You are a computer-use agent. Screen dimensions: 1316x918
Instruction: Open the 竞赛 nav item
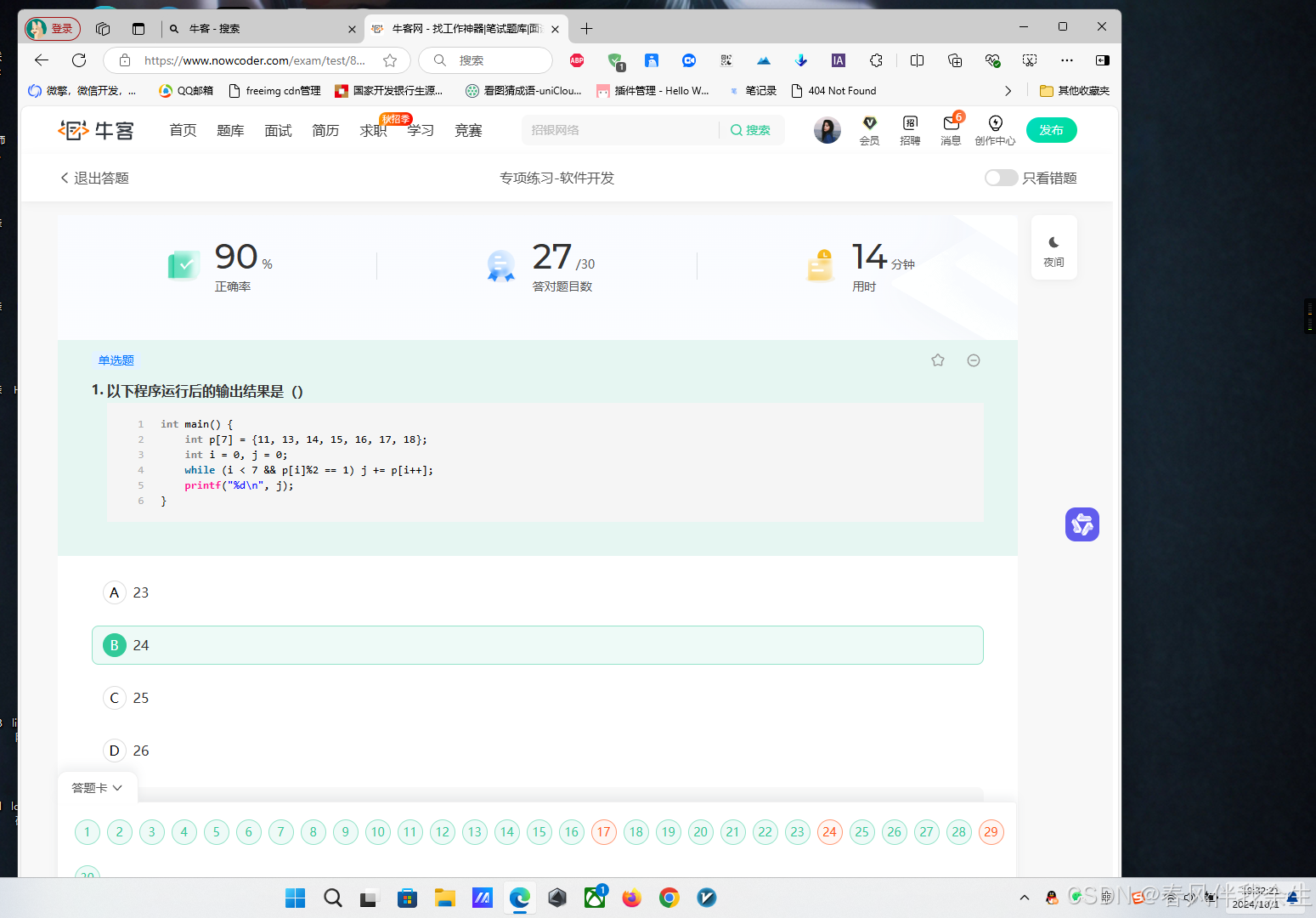click(x=468, y=130)
